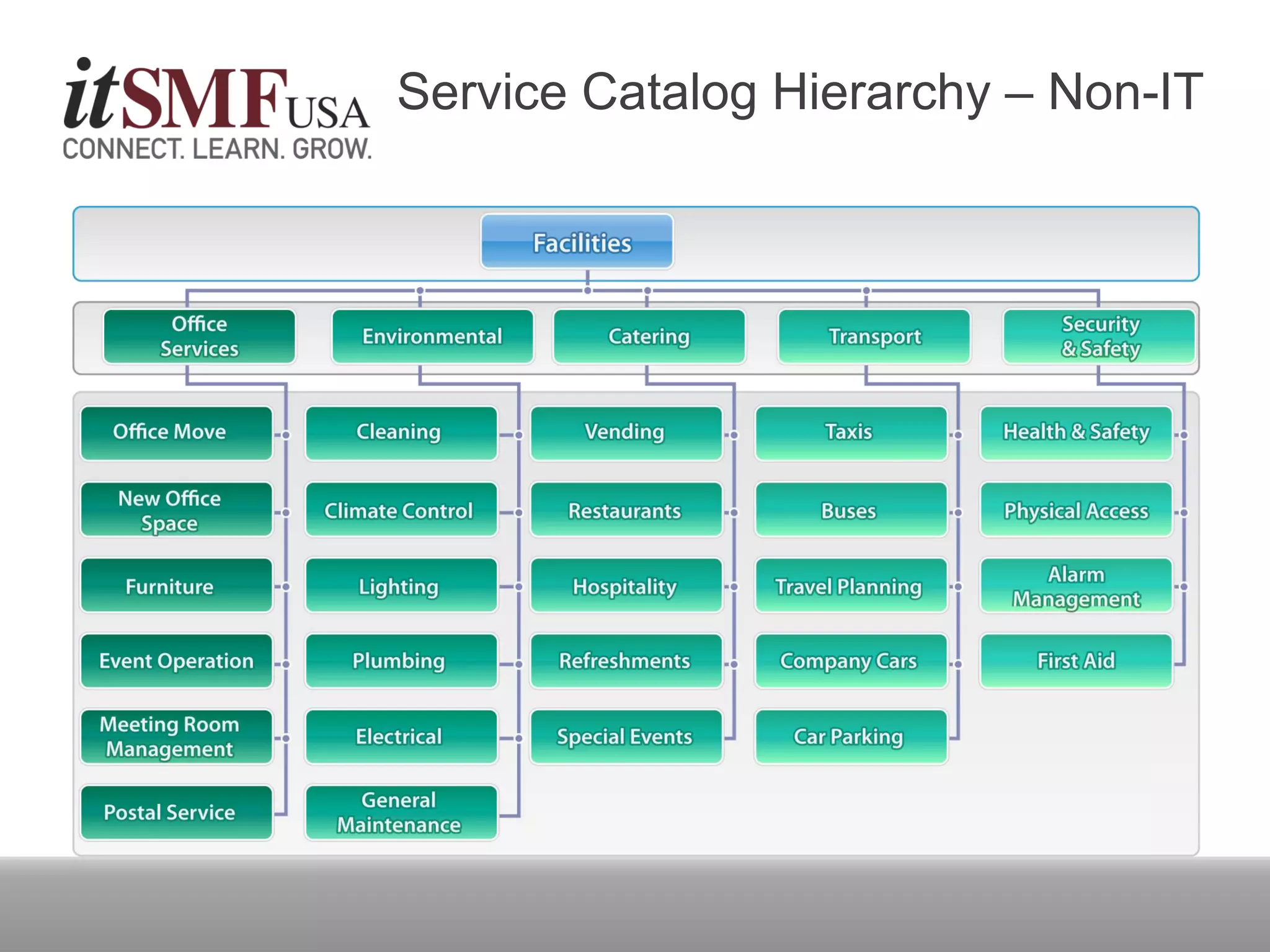Select the Health & Safety box
Viewport: 1270px width, 952px height.
pyautogui.click(x=1077, y=433)
